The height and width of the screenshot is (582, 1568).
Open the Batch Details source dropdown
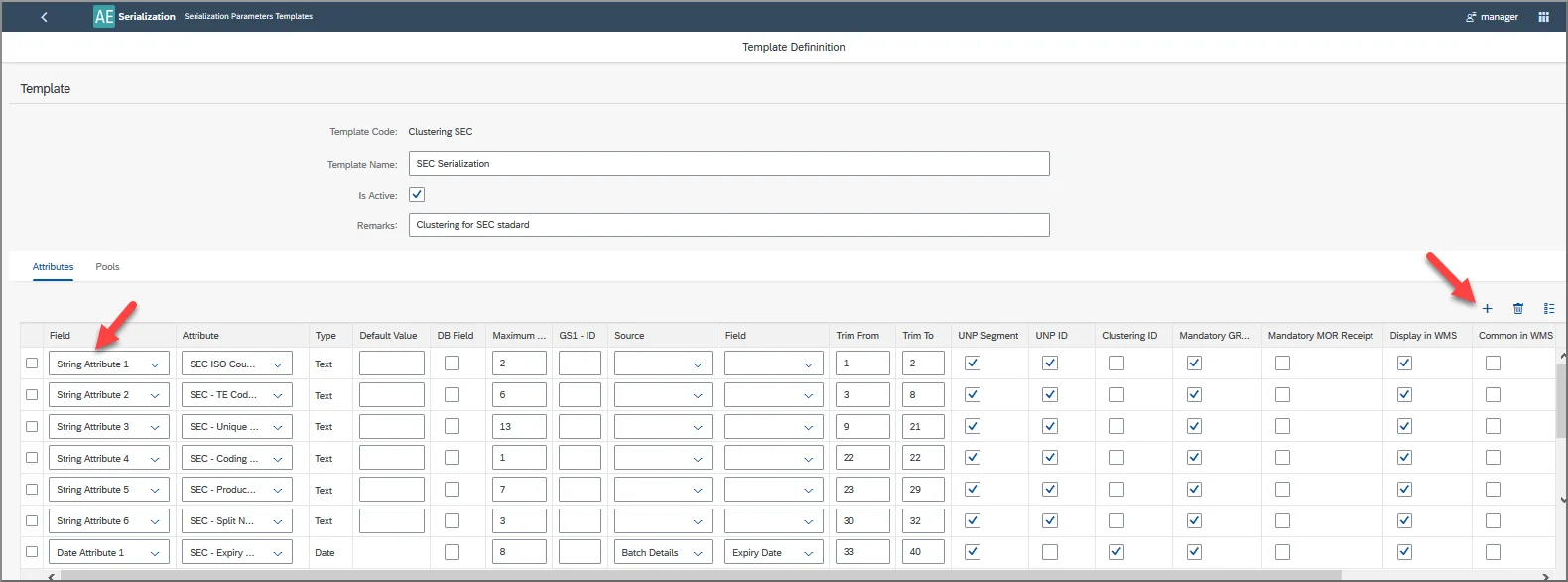[x=663, y=552]
